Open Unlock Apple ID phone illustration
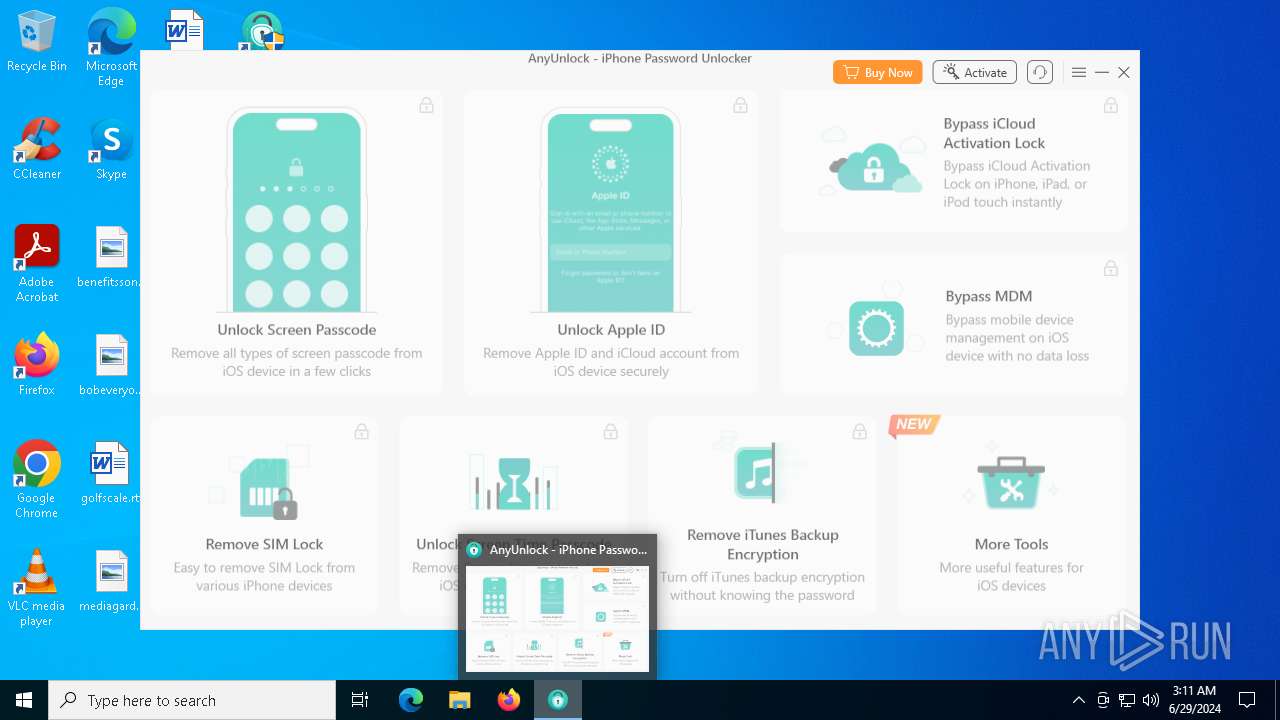1280x720 pixels. [x=610, y=210]
